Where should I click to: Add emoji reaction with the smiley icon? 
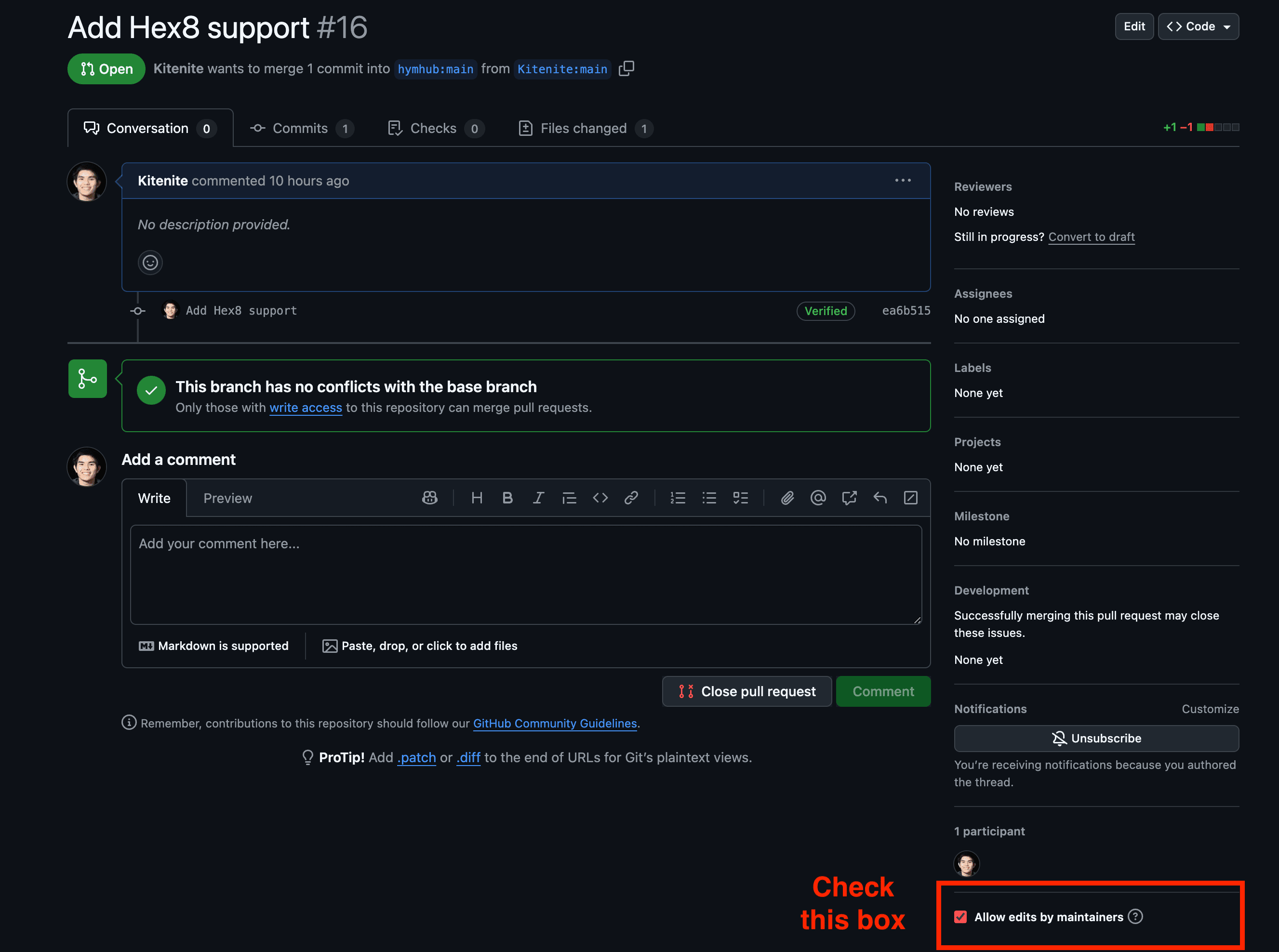click(150, 263)
